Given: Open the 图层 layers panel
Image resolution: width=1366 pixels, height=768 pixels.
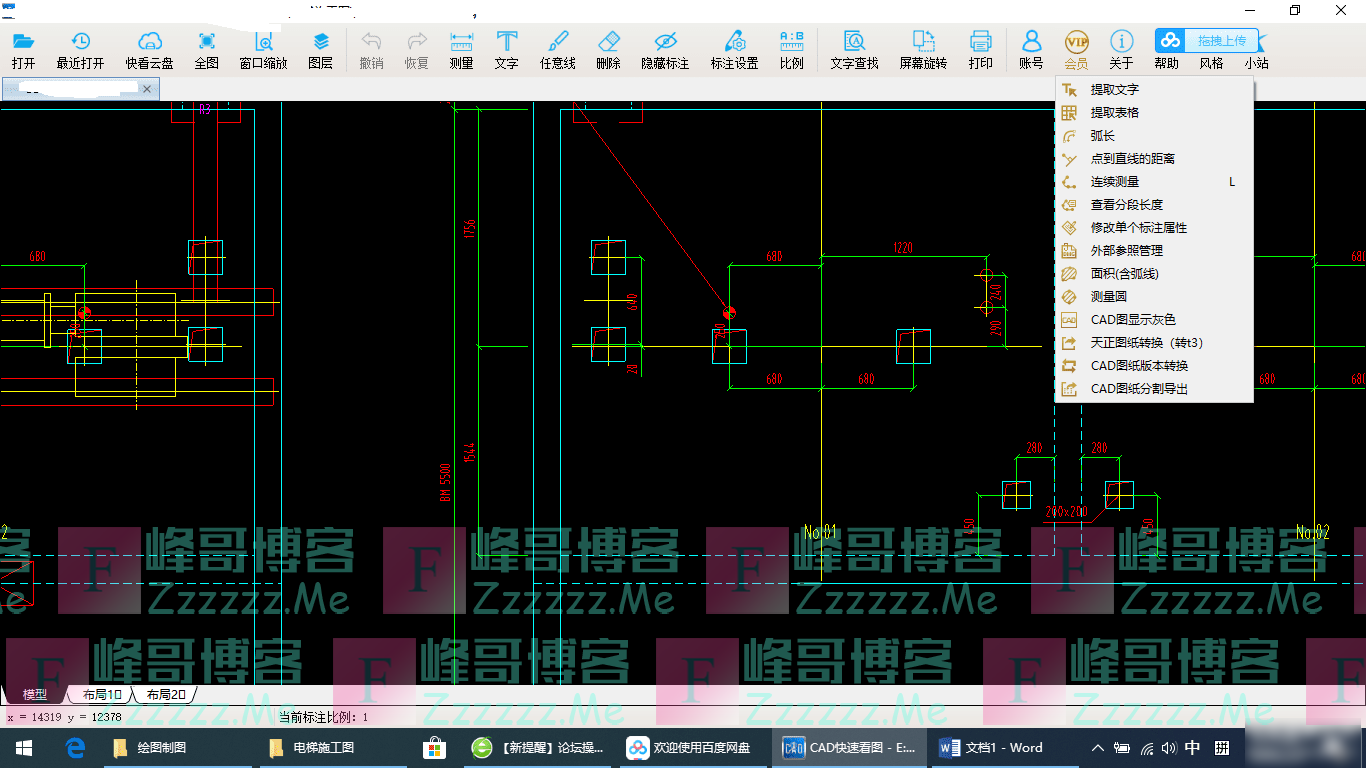Looking at the screenshot, I should click(x=321, y=49).
